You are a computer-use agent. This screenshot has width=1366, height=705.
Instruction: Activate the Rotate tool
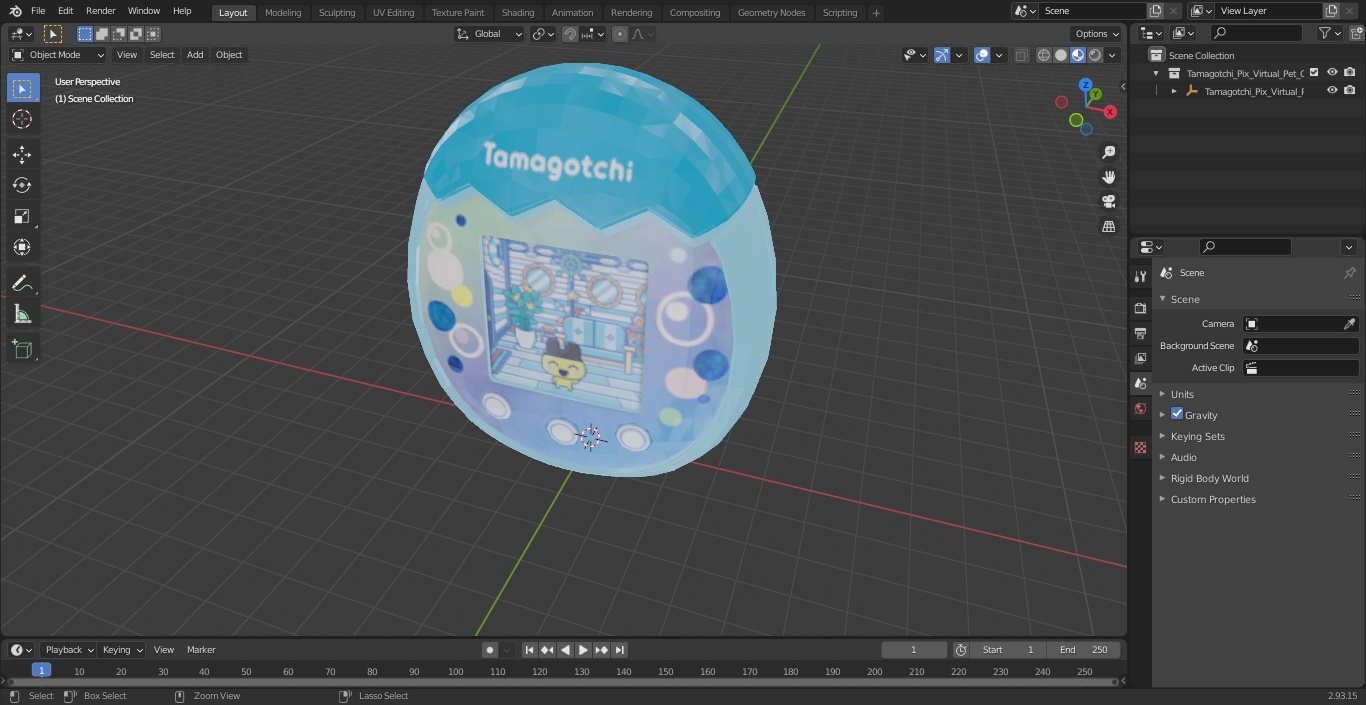[x=22, y=185]
